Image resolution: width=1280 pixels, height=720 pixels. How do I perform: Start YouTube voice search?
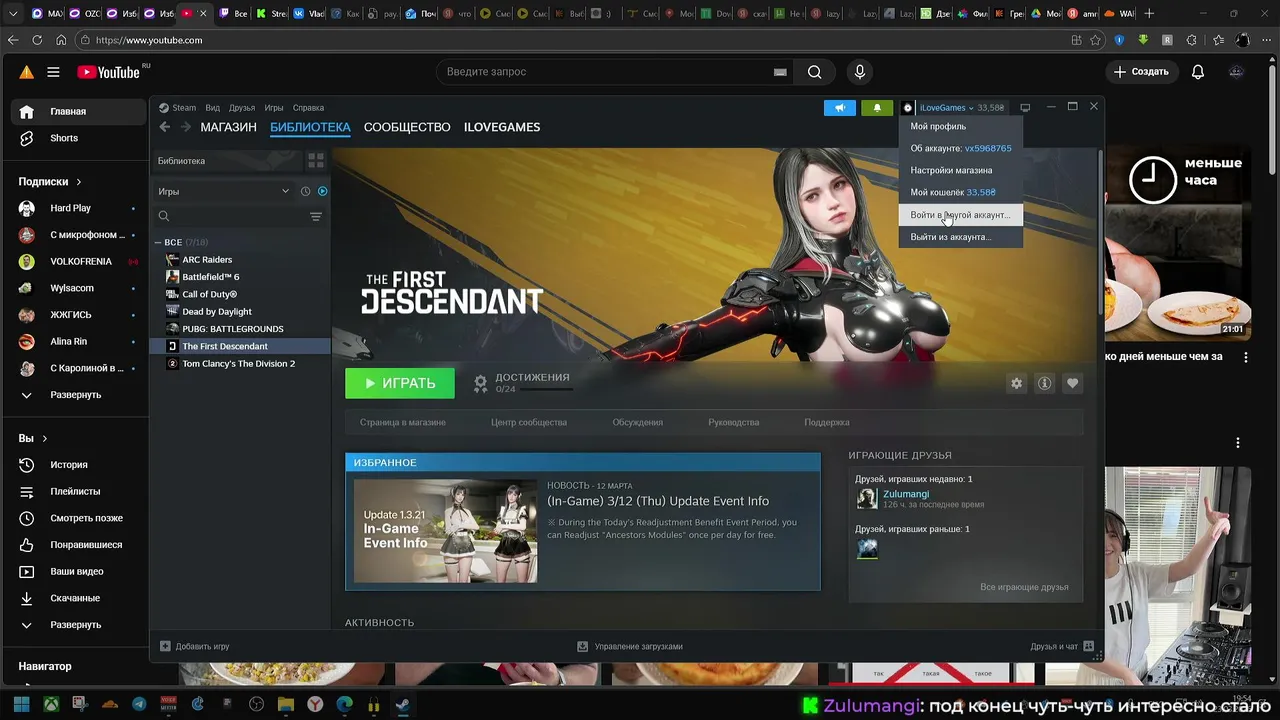point(859,72)
